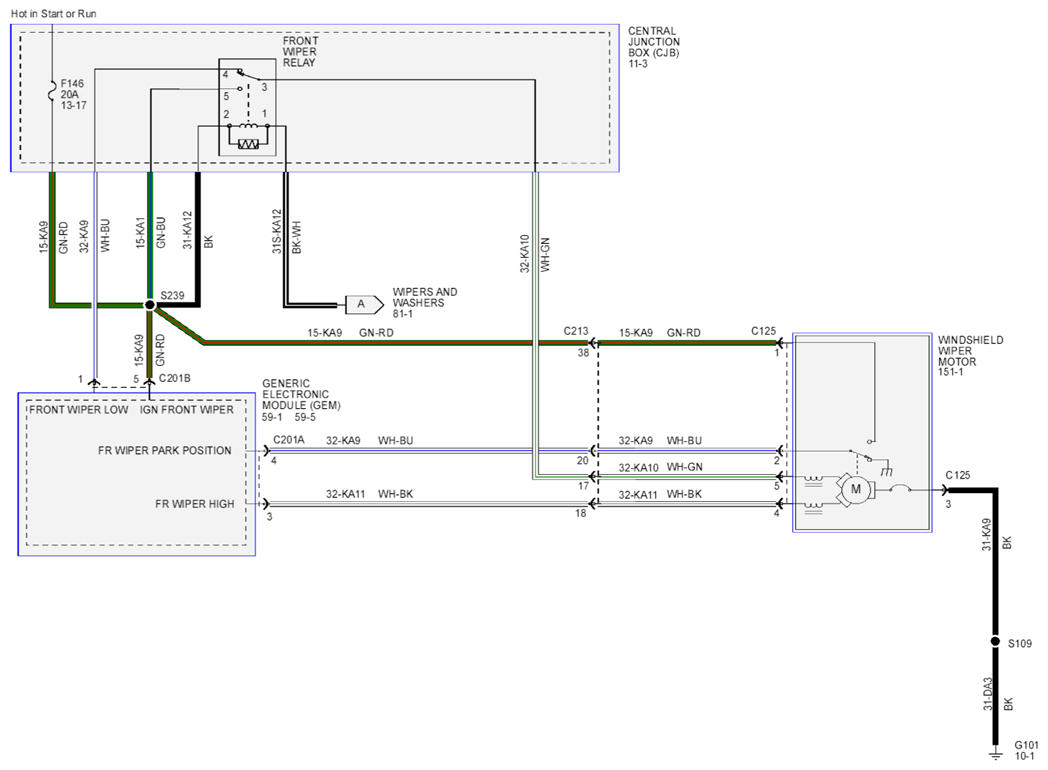Click the 'IGN FRONT WIPER' pin label

[186, 410]
